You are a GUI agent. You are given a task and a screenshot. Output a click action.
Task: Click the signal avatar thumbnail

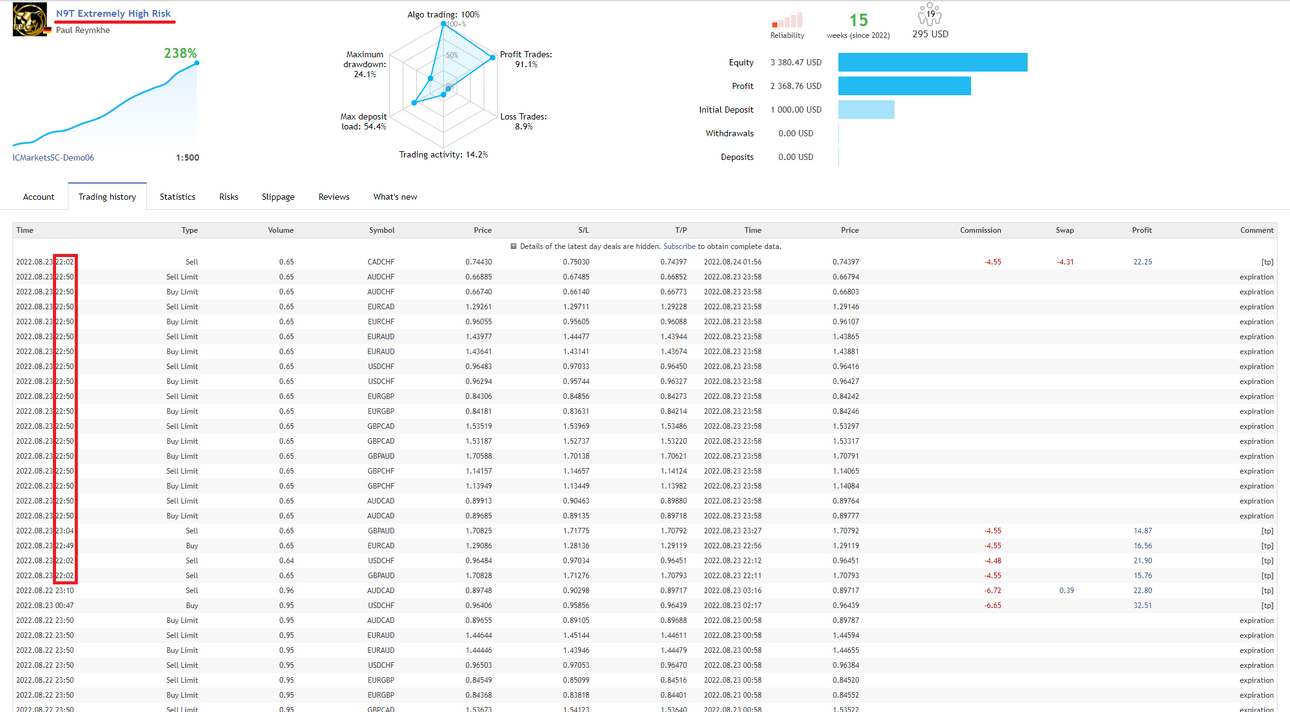[x=30, y=18]
